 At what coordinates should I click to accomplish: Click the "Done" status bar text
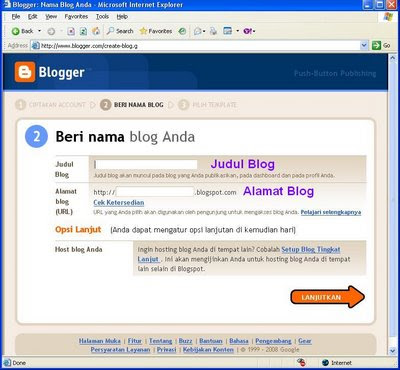[19, 363]
